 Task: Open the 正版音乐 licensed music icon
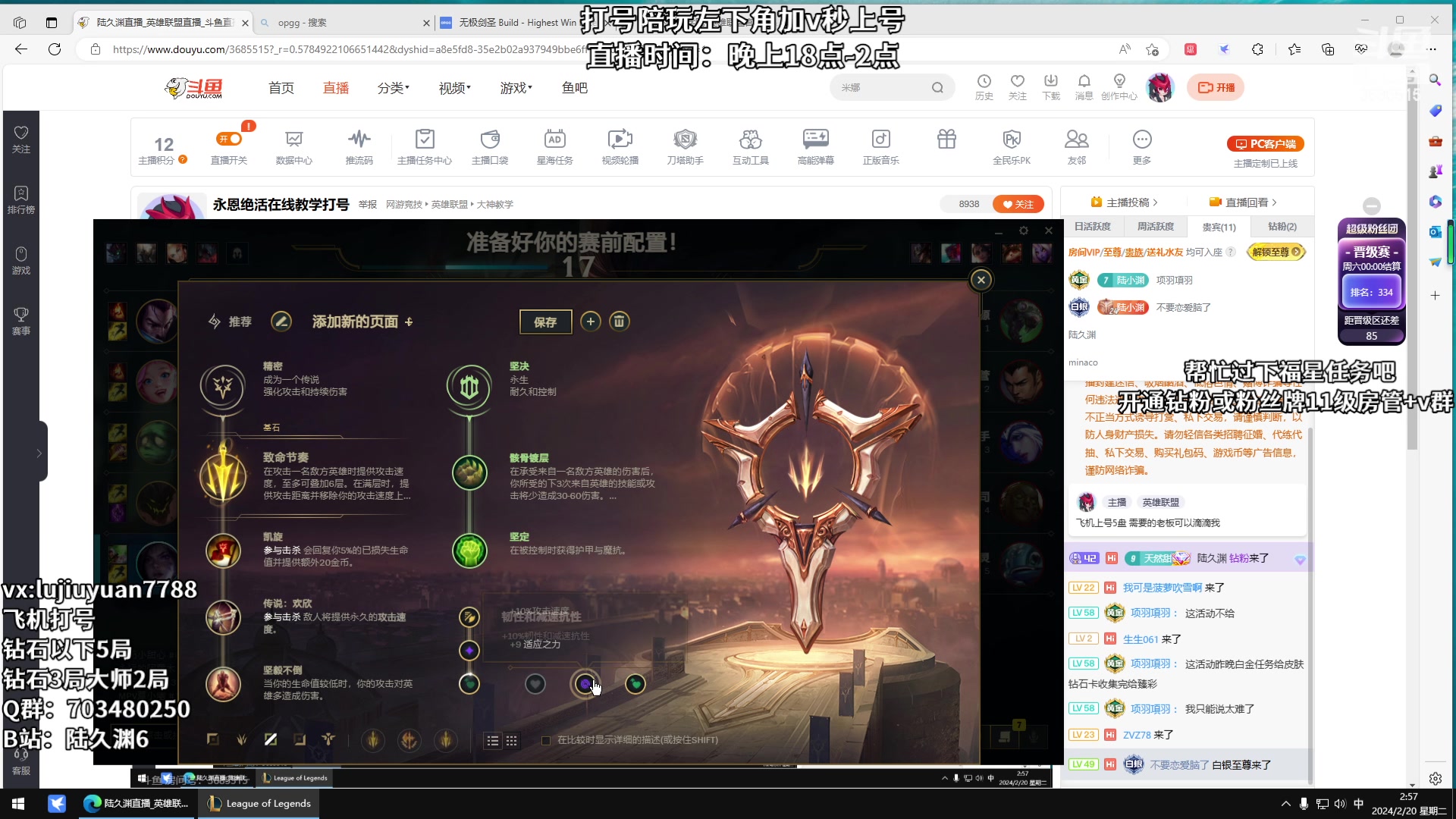(881, 146)
